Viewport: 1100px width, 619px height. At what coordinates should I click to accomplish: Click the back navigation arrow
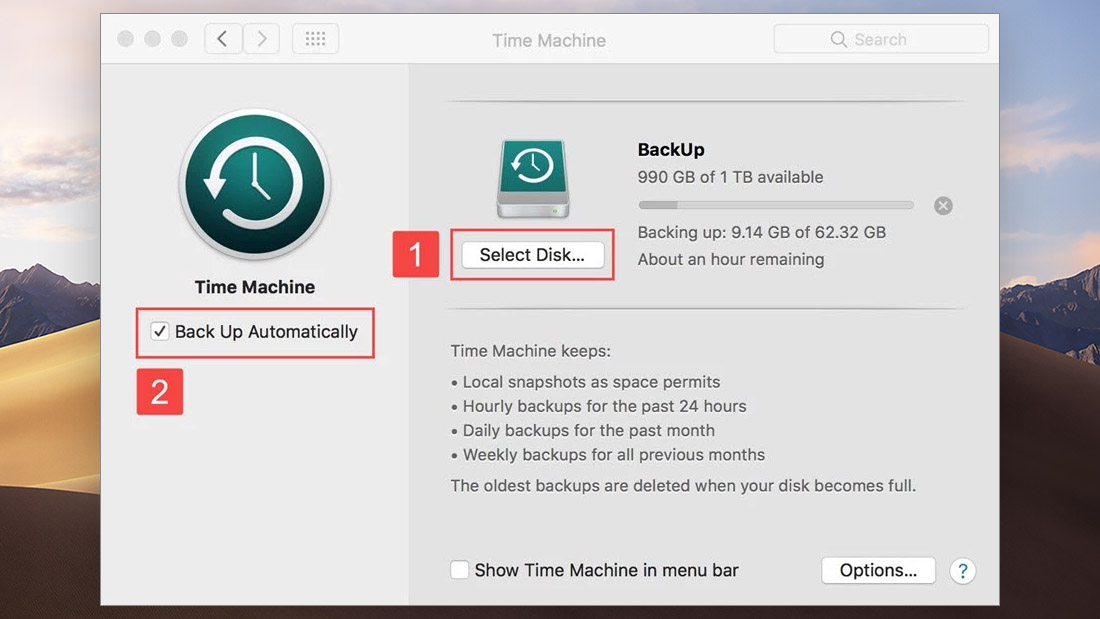(223, 39)
